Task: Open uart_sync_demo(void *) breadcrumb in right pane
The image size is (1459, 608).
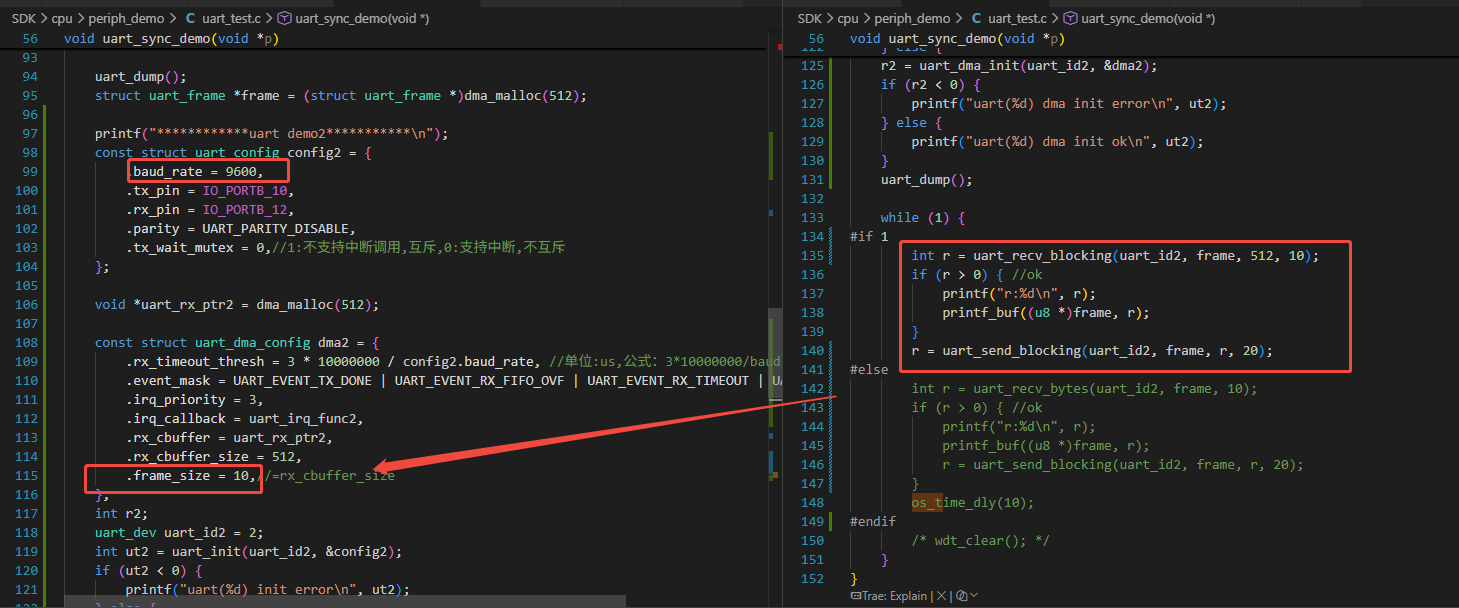Action: (1147, 18)
